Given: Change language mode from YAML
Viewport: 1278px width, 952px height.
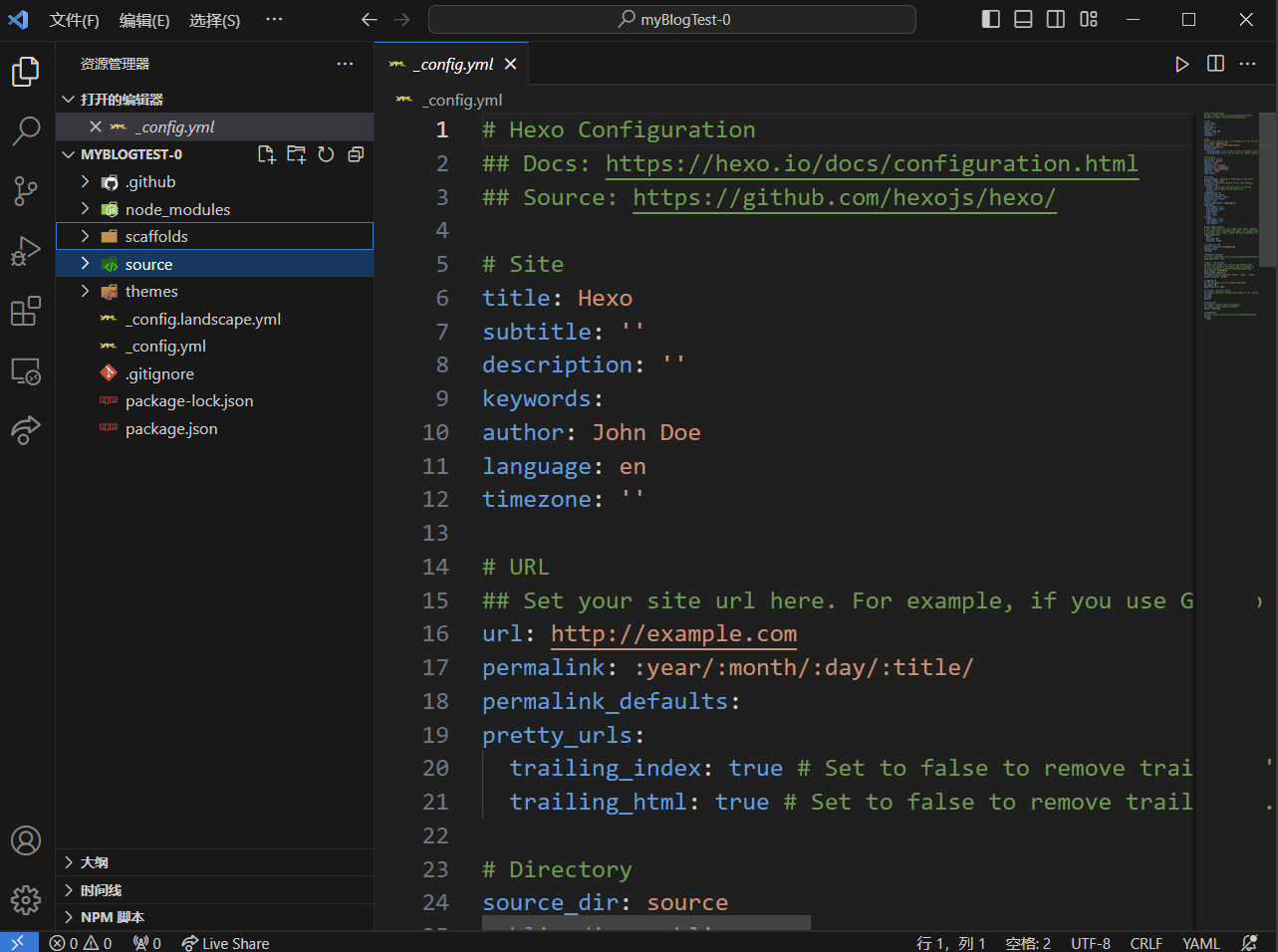Looking at the screenshot, I should coord(1201,943).
